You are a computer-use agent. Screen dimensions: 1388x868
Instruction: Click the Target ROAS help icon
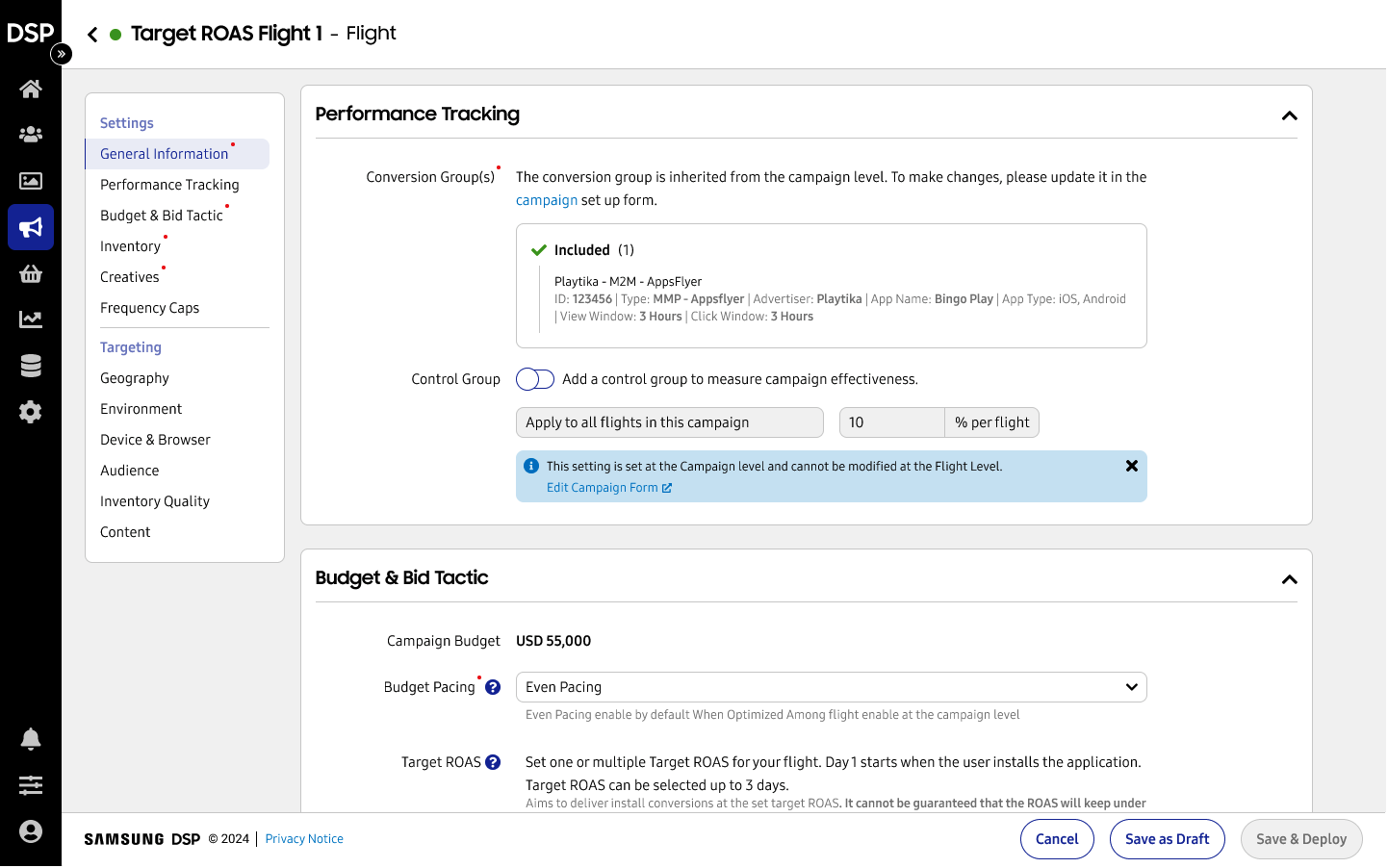493,762
